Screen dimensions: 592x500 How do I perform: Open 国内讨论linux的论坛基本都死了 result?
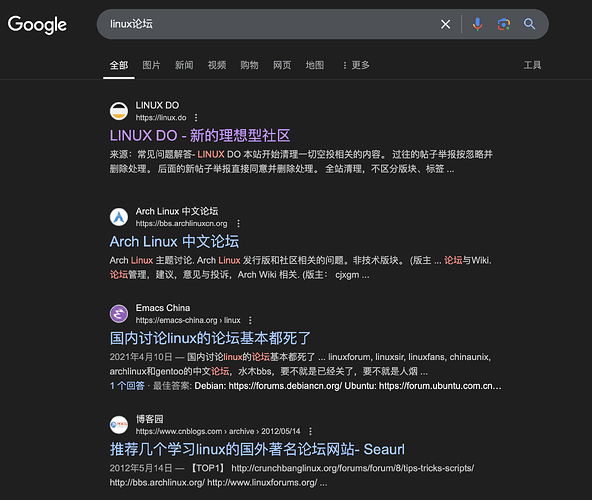point(210,338)
